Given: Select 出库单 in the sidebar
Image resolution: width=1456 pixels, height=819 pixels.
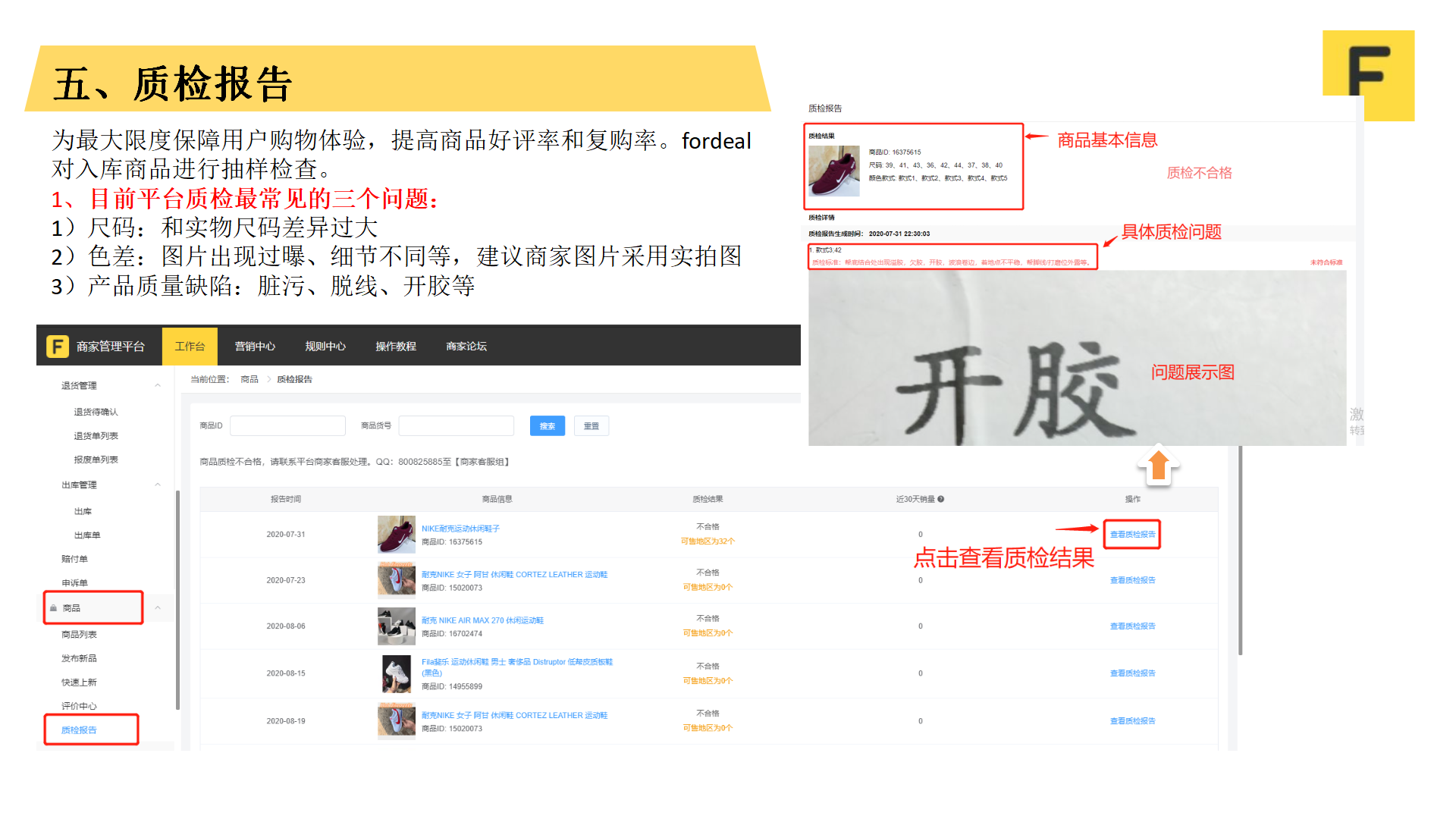Looking at the screenshot, I should 87,535.
